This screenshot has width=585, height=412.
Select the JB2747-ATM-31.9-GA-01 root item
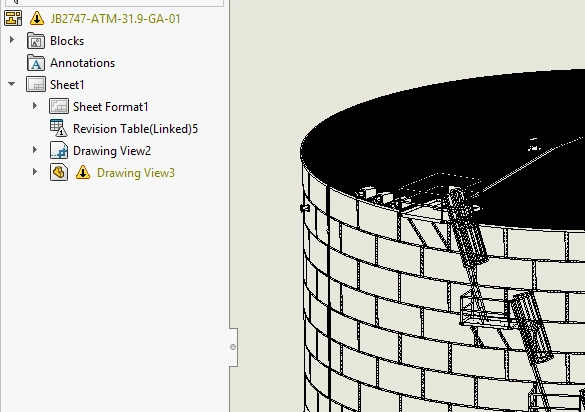(115, 19)
